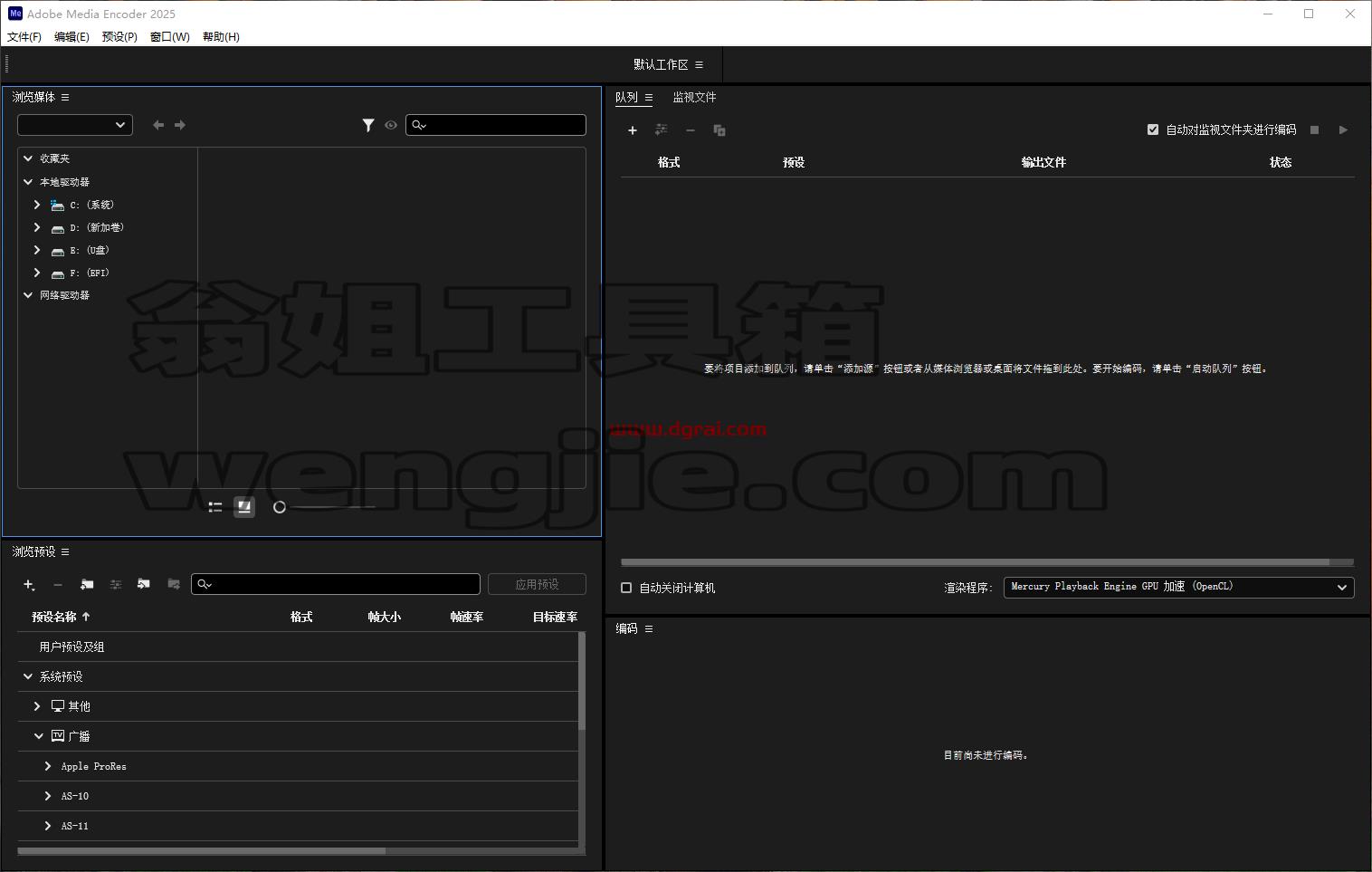Create new preset with plus icon
The height and width of the screenshot is (872, 1372).
29,585
